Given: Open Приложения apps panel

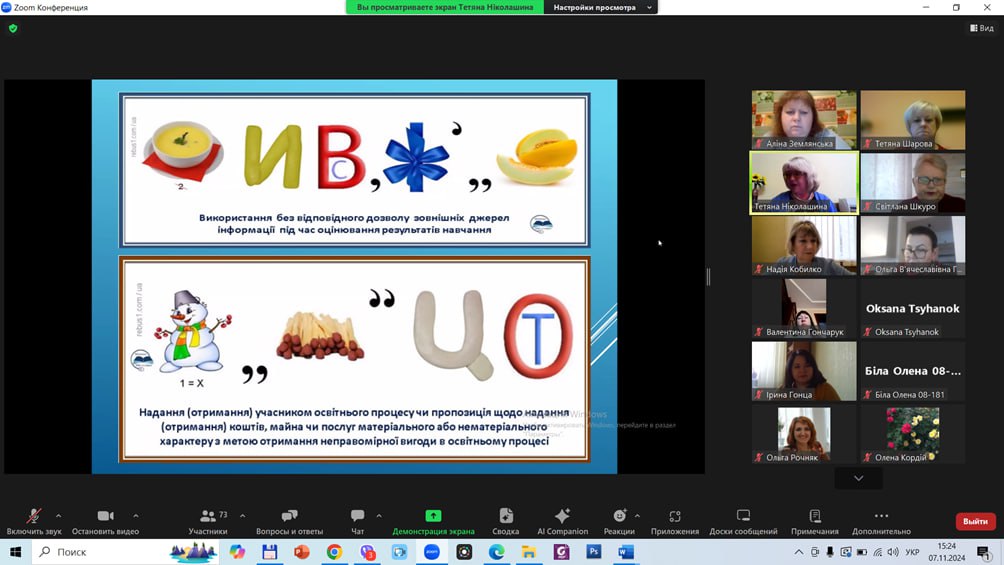Looking at the screenshot, I should click(x=675, y=521).
